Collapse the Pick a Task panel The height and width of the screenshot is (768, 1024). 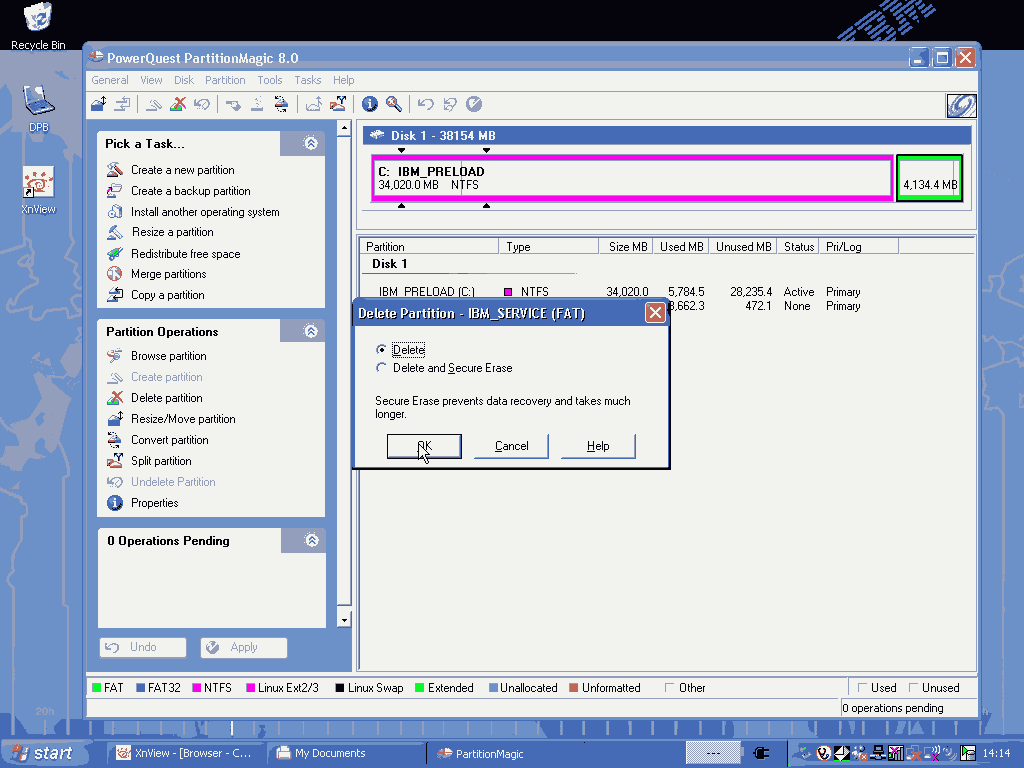click(x=311, y=144)
